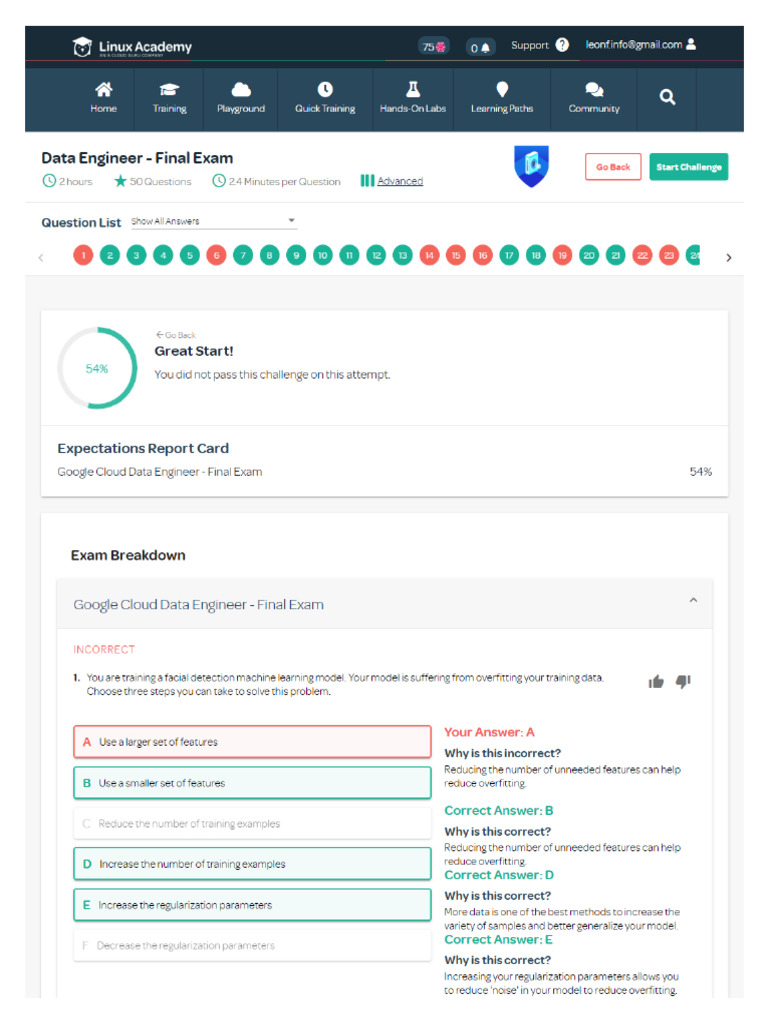Click the Linux Academy logo icon

pyautogui.click(x=82, y=47)
